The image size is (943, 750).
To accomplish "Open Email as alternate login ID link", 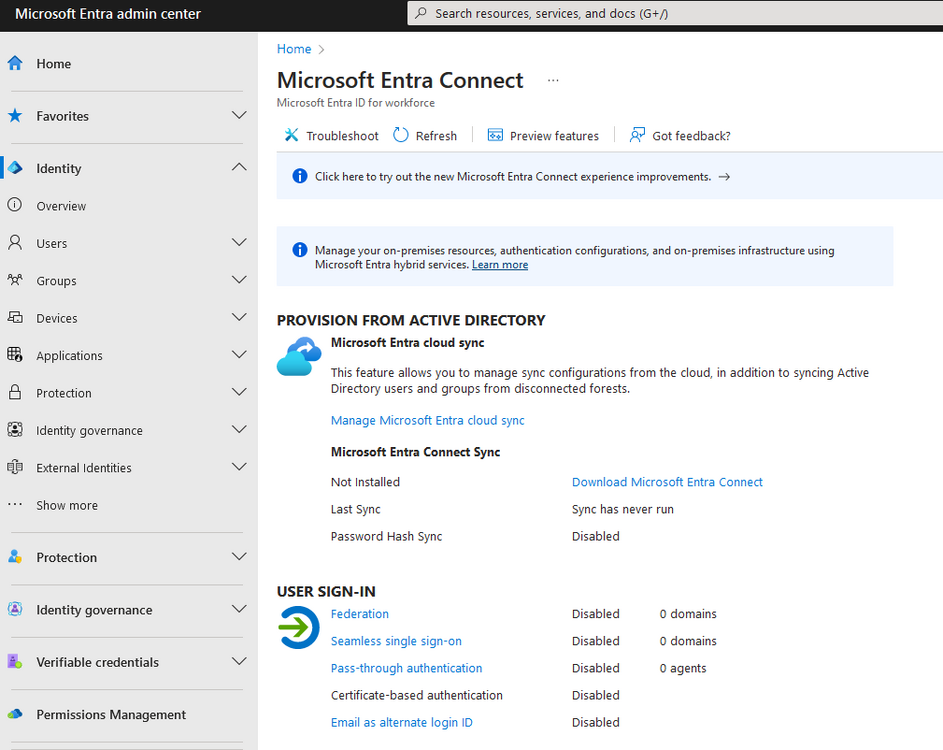I will 402,722.
